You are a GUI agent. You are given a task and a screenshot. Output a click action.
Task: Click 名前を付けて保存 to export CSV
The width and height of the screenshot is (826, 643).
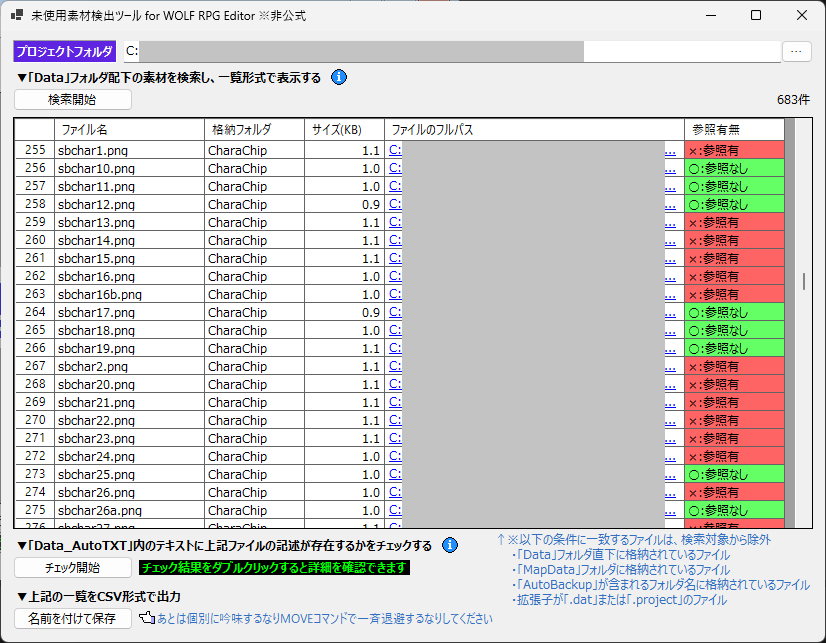tap(73, 618)
